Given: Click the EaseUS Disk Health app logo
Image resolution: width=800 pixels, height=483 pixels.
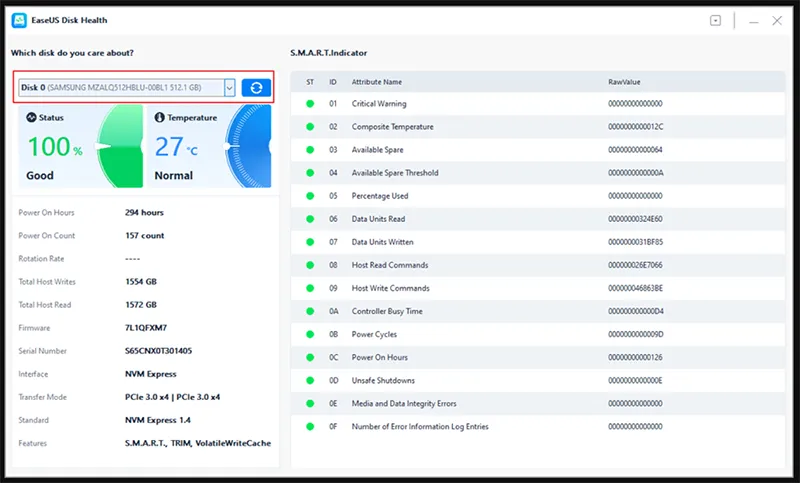Looking at the screenshot, I should click(19, 20).
